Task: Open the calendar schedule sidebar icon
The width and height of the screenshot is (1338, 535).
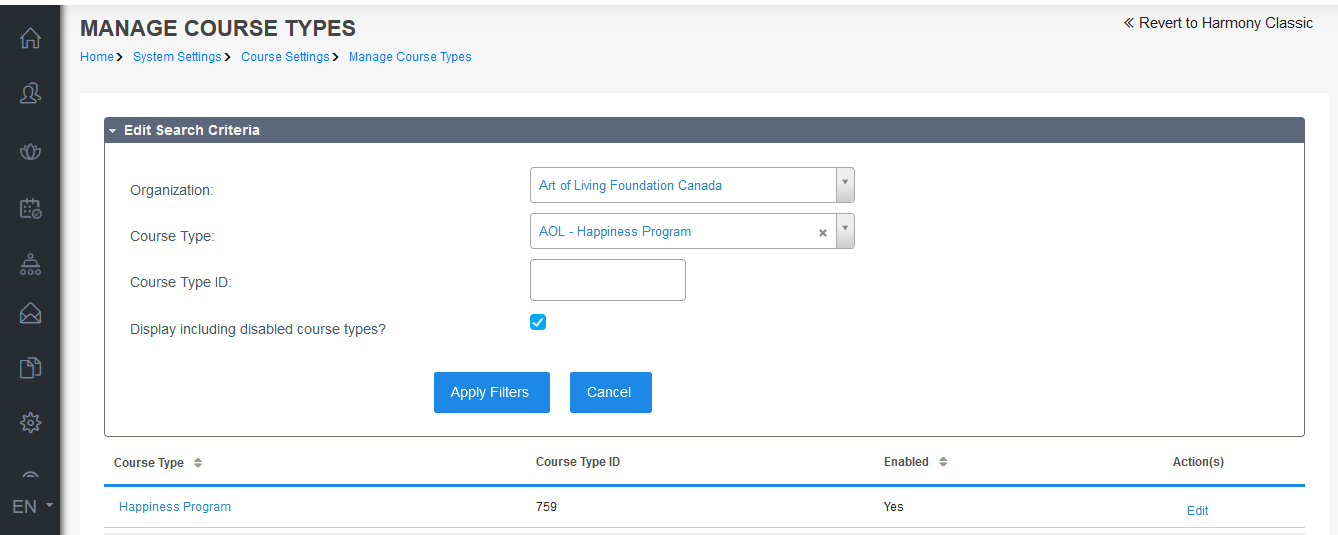Action: pos(30,208)
